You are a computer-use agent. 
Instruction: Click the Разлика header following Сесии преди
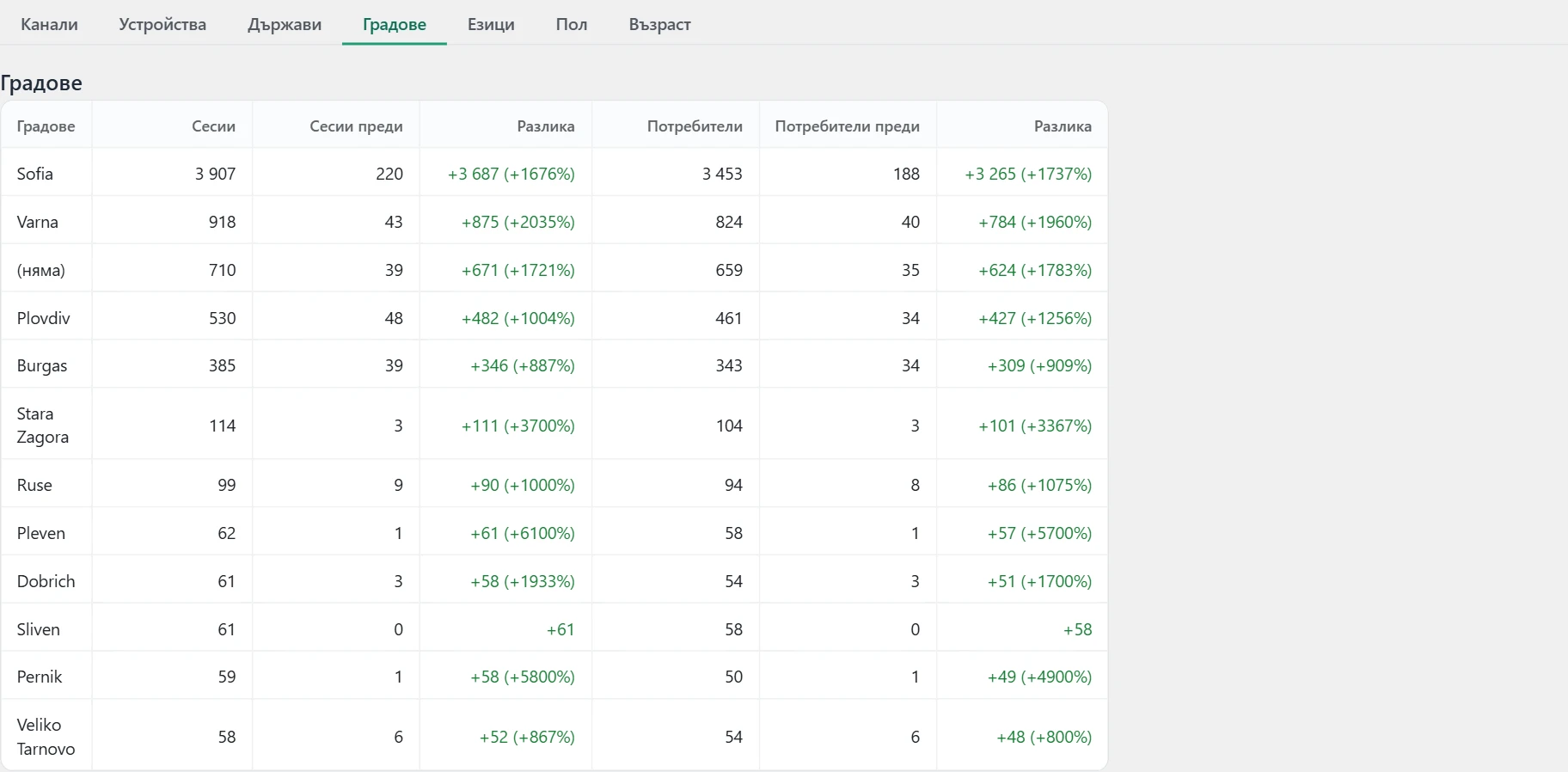point(546,126)
